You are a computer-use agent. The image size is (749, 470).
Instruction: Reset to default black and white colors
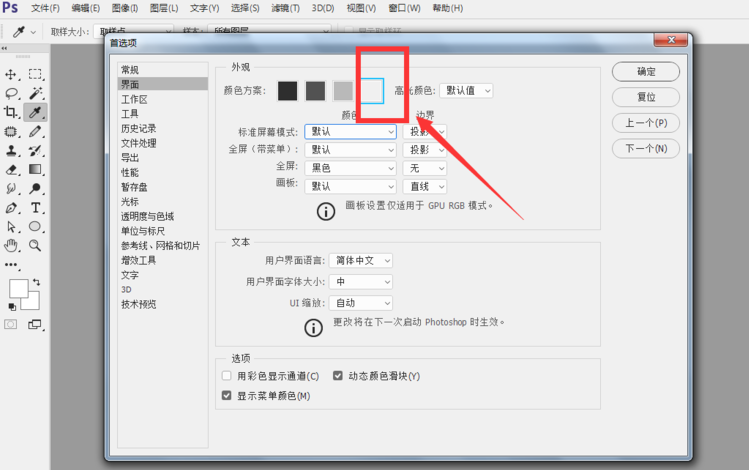point(12,307)
